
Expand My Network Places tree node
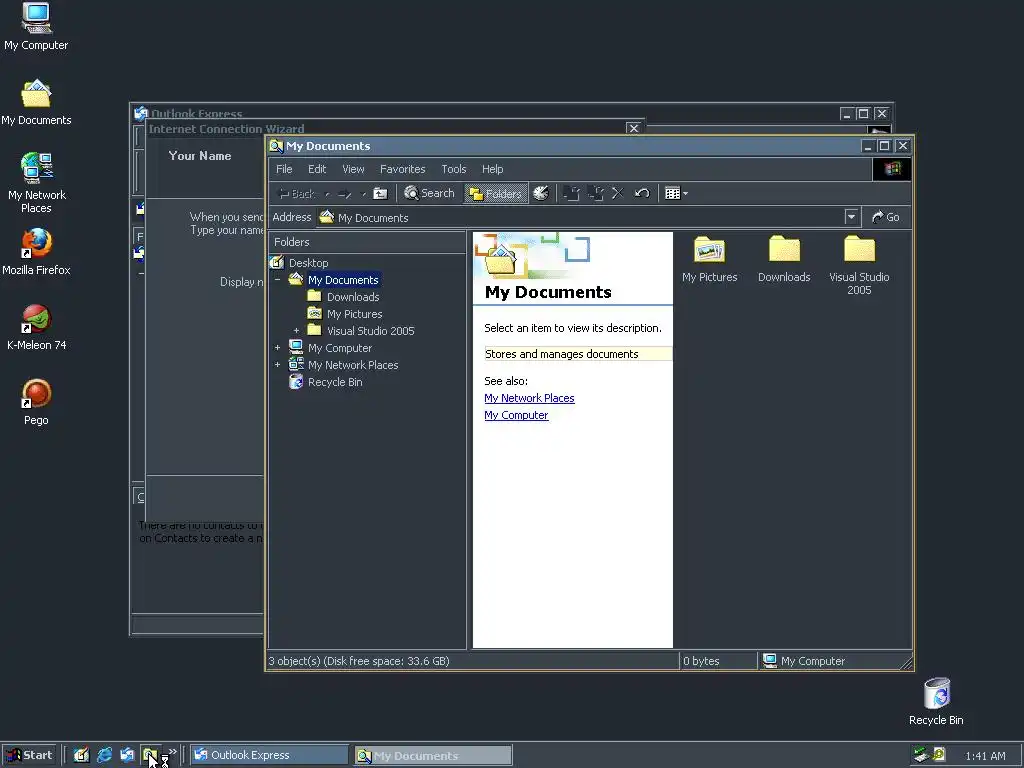[x=278, y=364]
